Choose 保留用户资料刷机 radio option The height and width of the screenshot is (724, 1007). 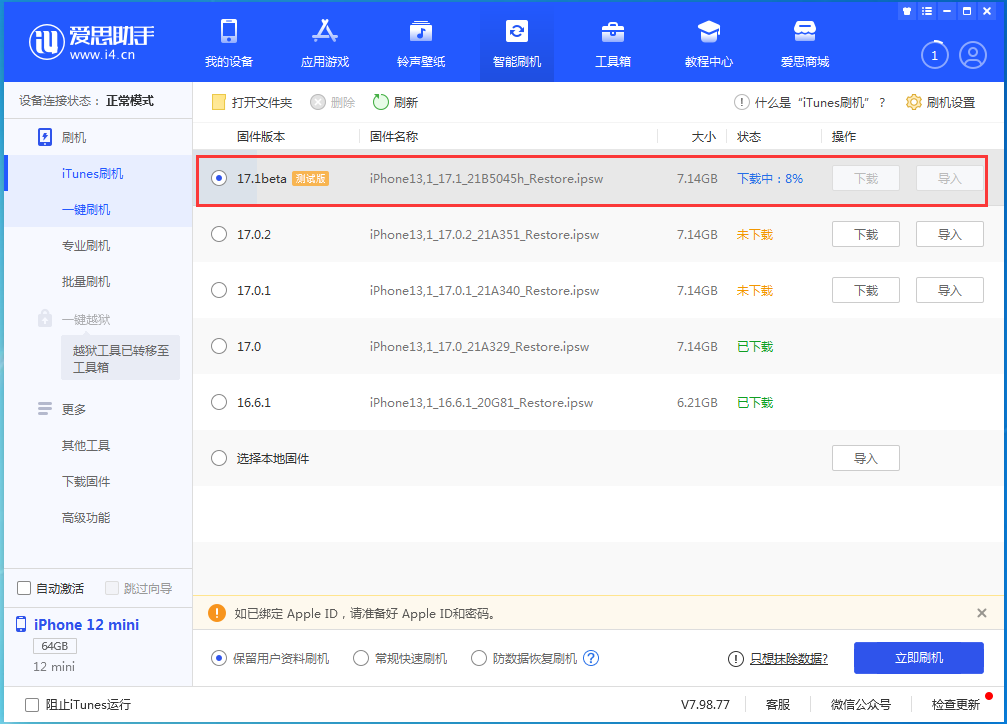point(219,658)
